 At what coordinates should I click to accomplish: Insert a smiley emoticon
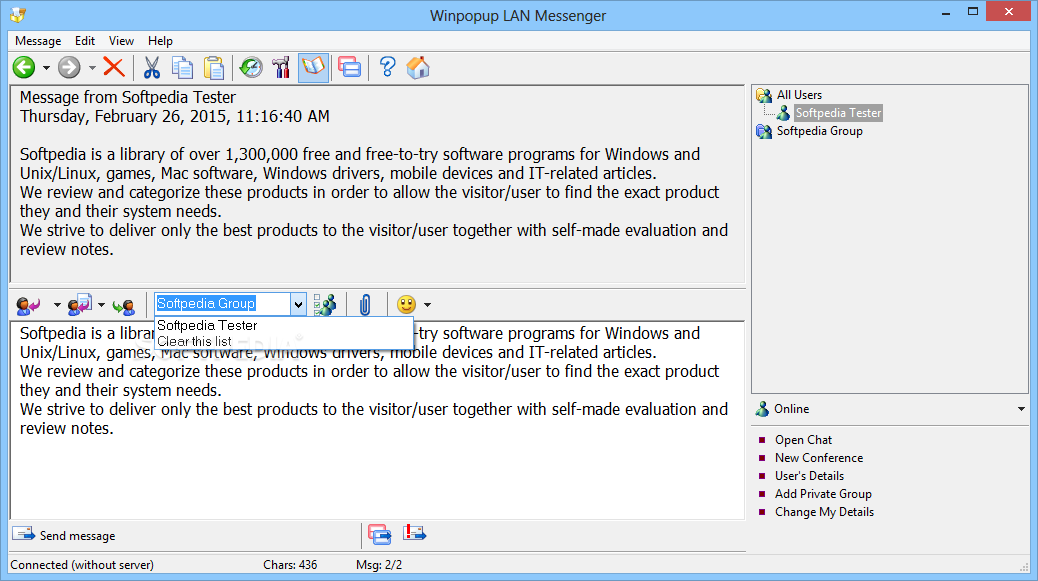tap(406, 304)
